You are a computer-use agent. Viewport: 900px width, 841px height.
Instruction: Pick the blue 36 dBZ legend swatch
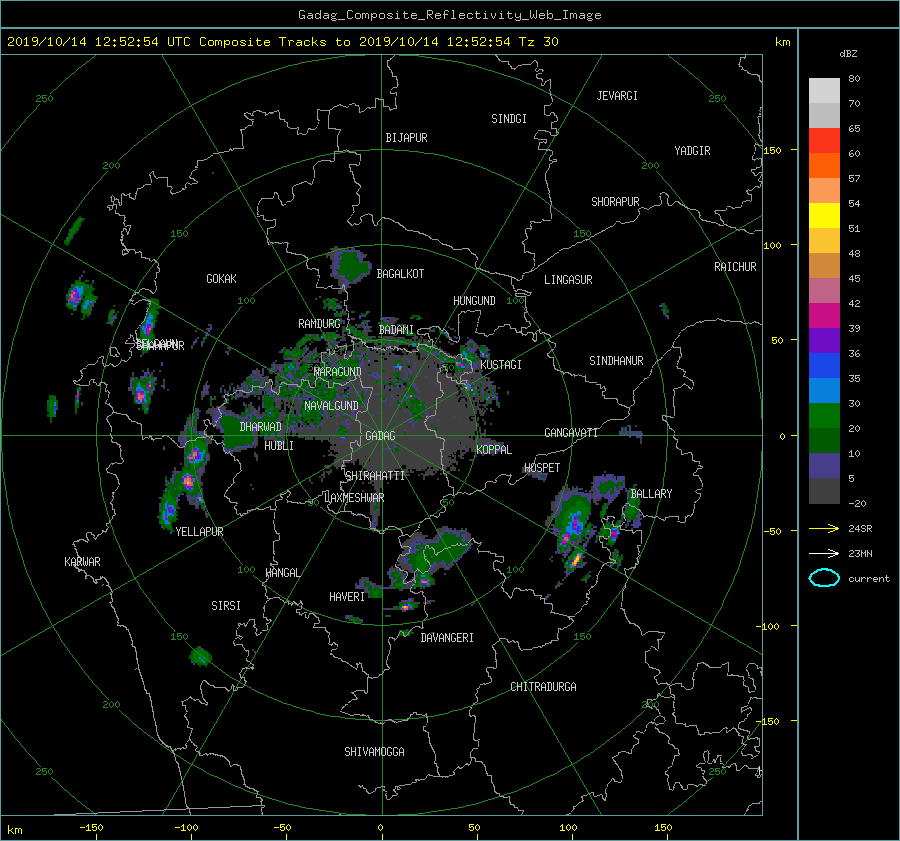824,366
